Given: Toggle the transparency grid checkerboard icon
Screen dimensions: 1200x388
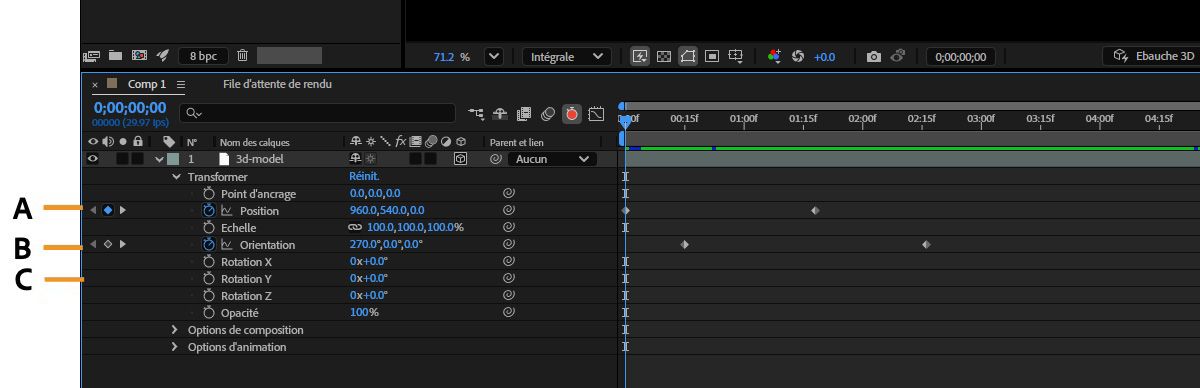Looking at the screenshot, I should coord(663,57).
